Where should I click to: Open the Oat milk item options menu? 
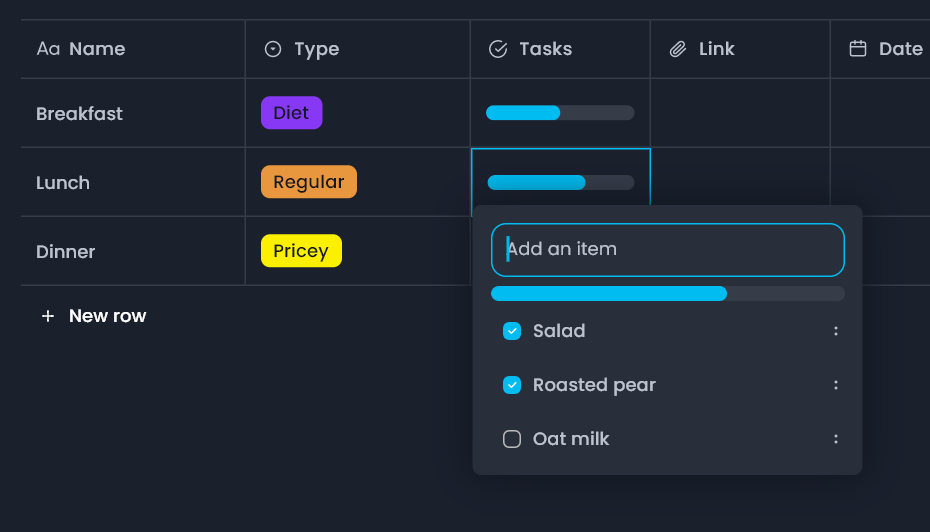tap(836, 439)
